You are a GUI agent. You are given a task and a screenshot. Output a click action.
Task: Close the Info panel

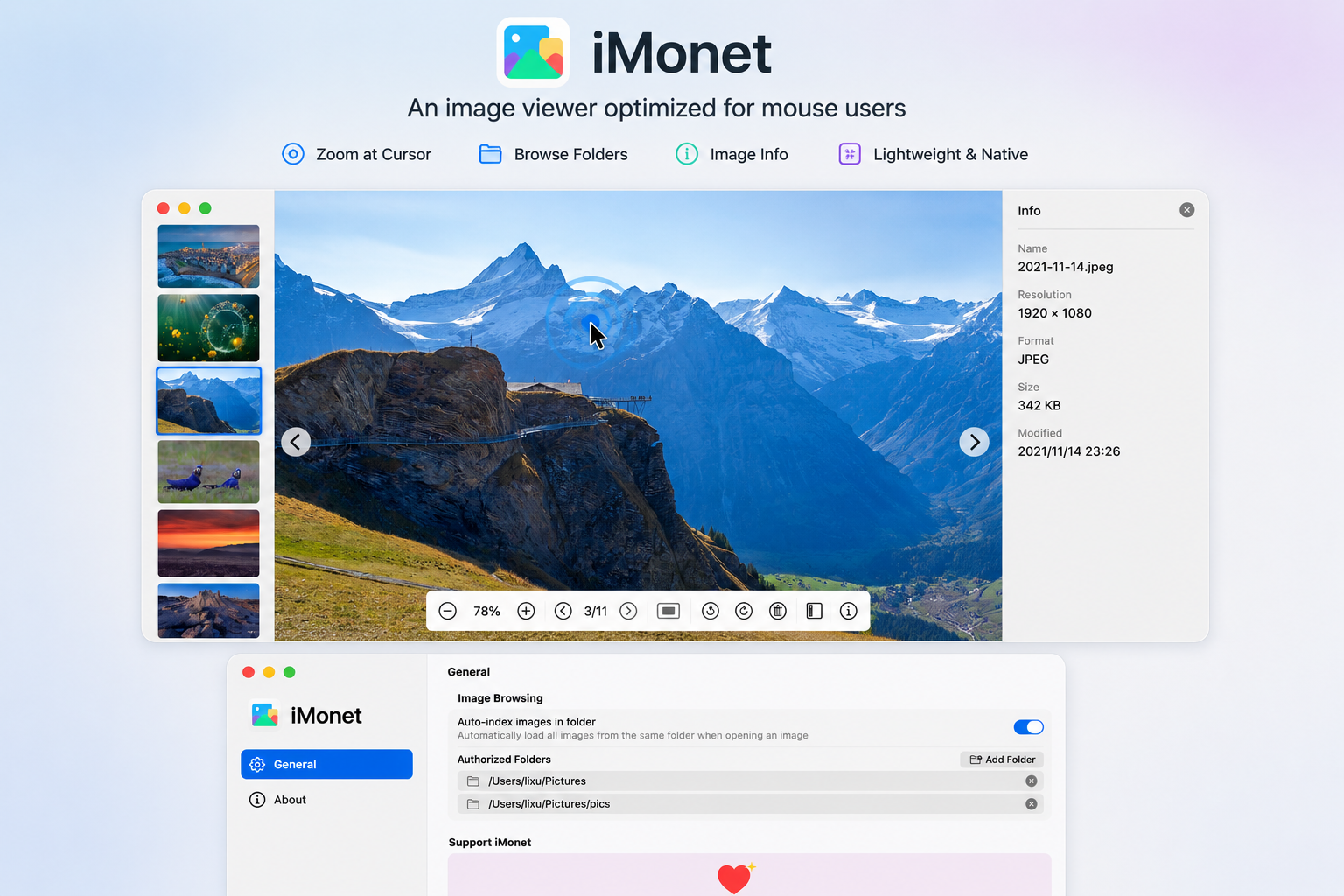coord(1186,210)
